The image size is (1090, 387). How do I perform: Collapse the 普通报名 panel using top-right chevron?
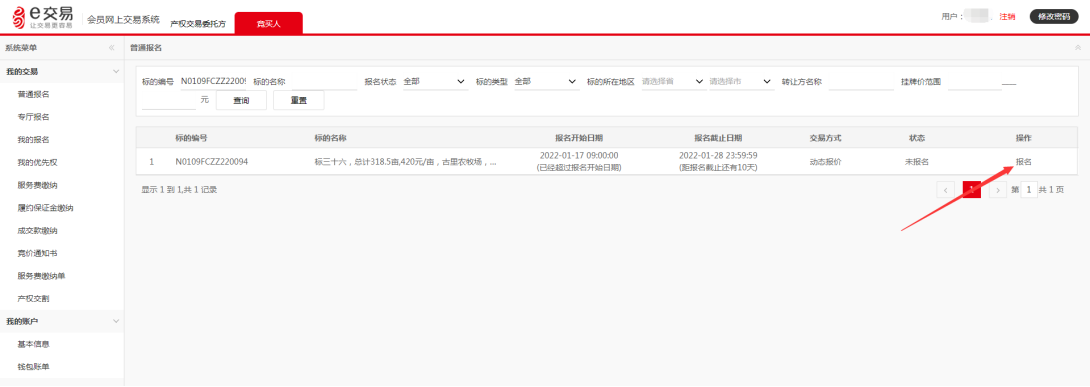[x=1077, y=48]
